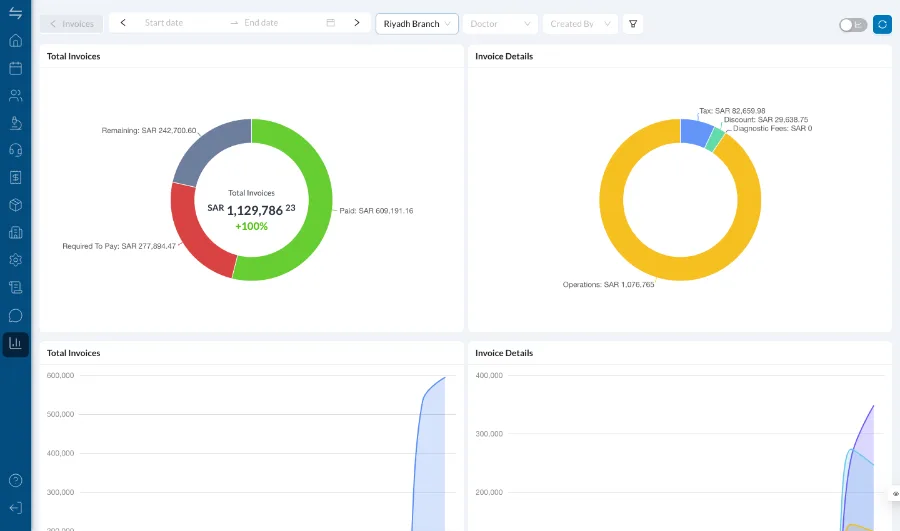Viewport: 900px width, 531px height.
Task: Click the eye icon at right edge
Action: click(895, 494)
